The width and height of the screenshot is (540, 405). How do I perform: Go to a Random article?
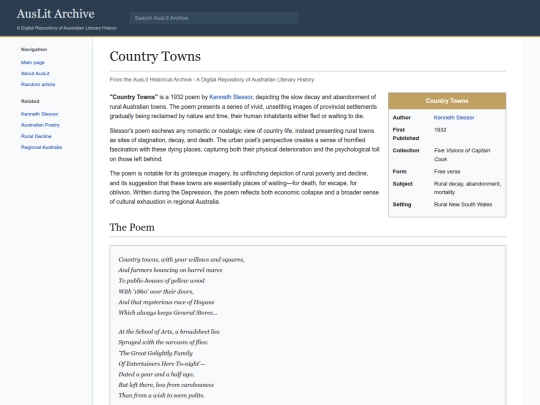38,84
